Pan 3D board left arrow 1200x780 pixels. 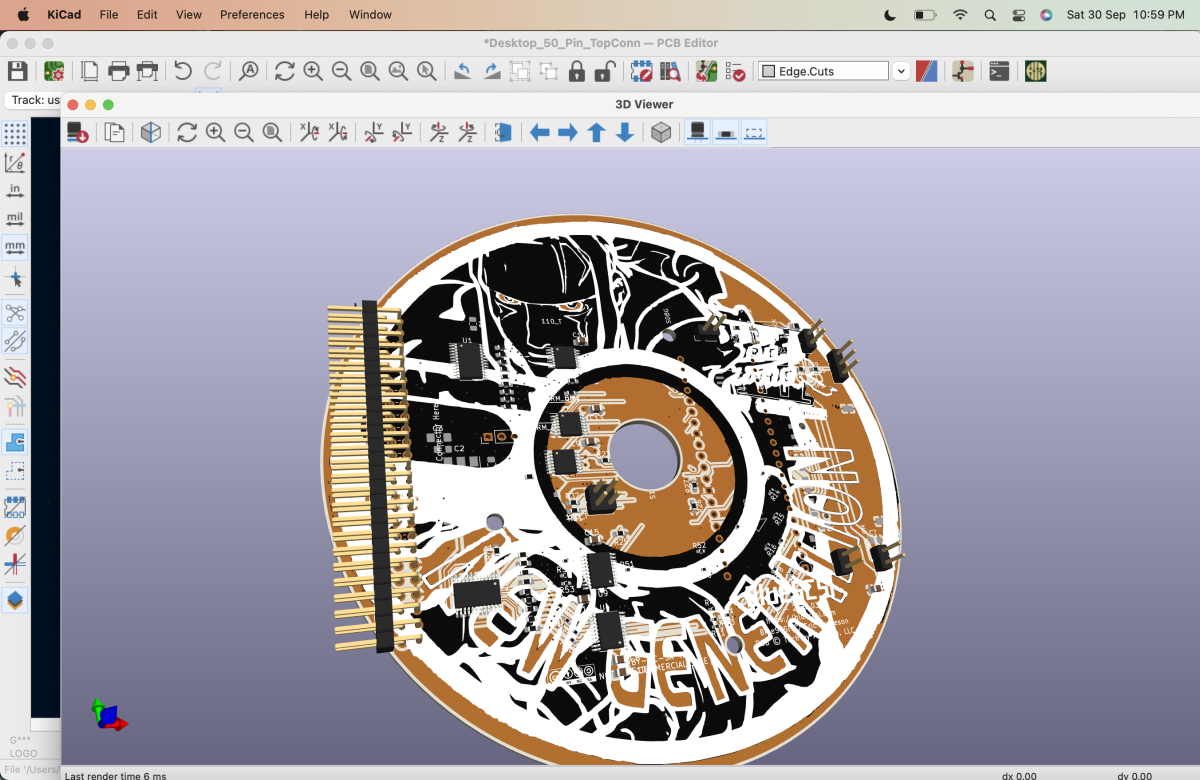click(540, 132)
